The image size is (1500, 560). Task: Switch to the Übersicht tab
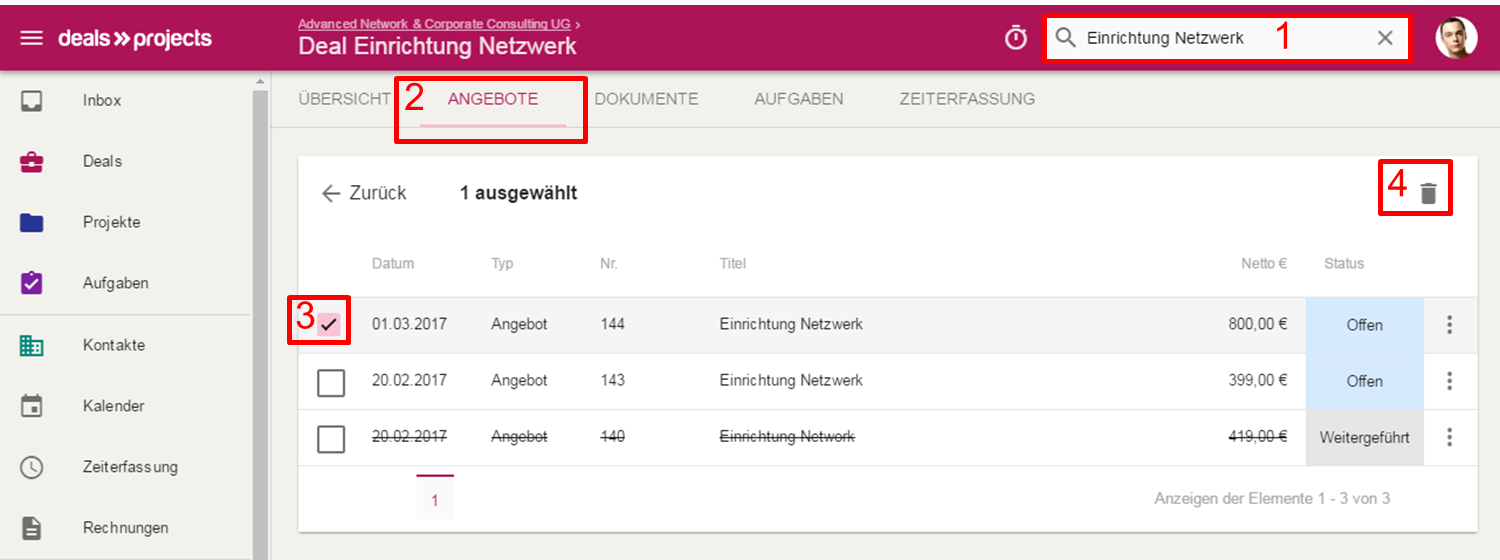click(344, 99)
